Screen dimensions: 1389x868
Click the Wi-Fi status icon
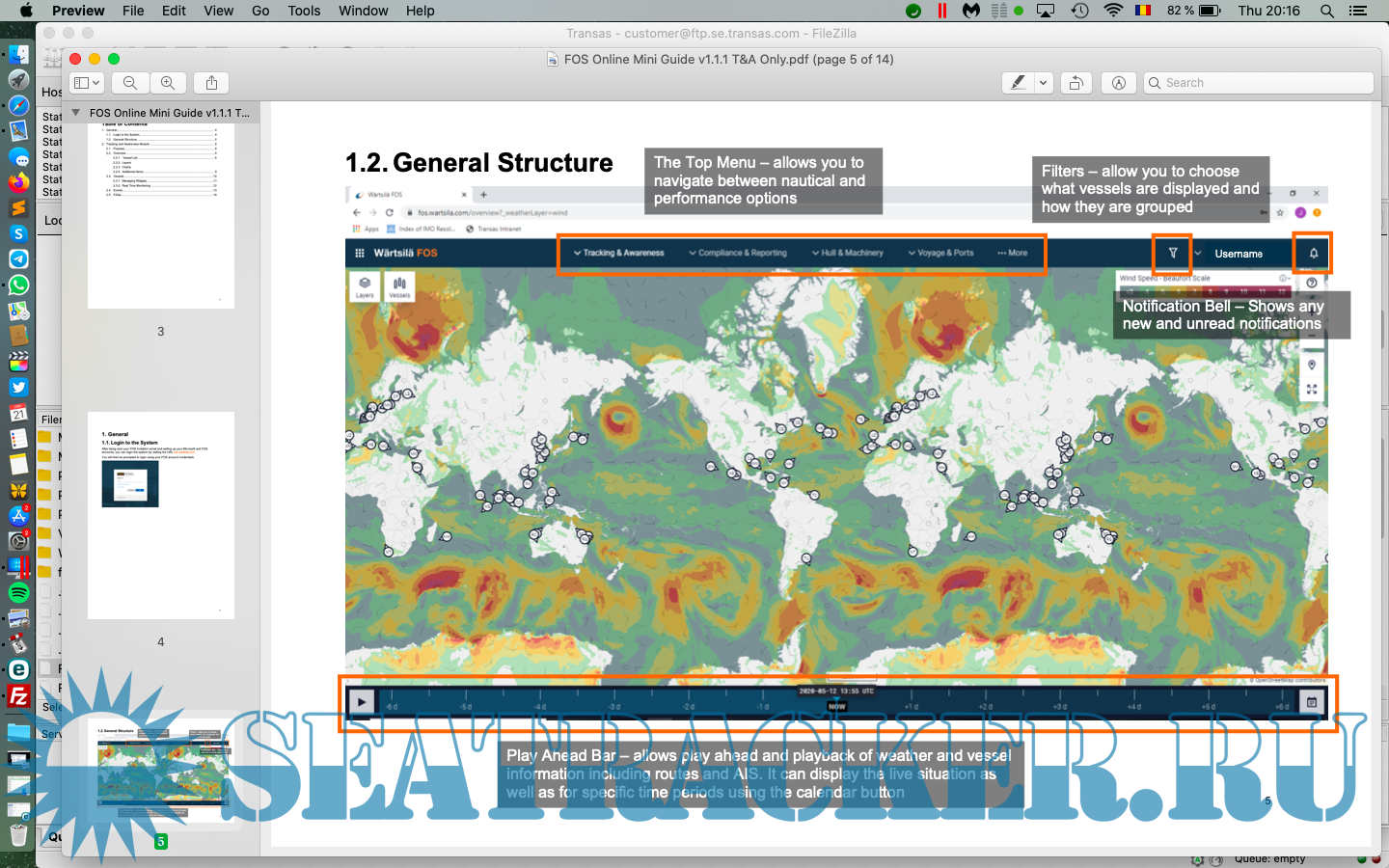tap(1113, 11)
